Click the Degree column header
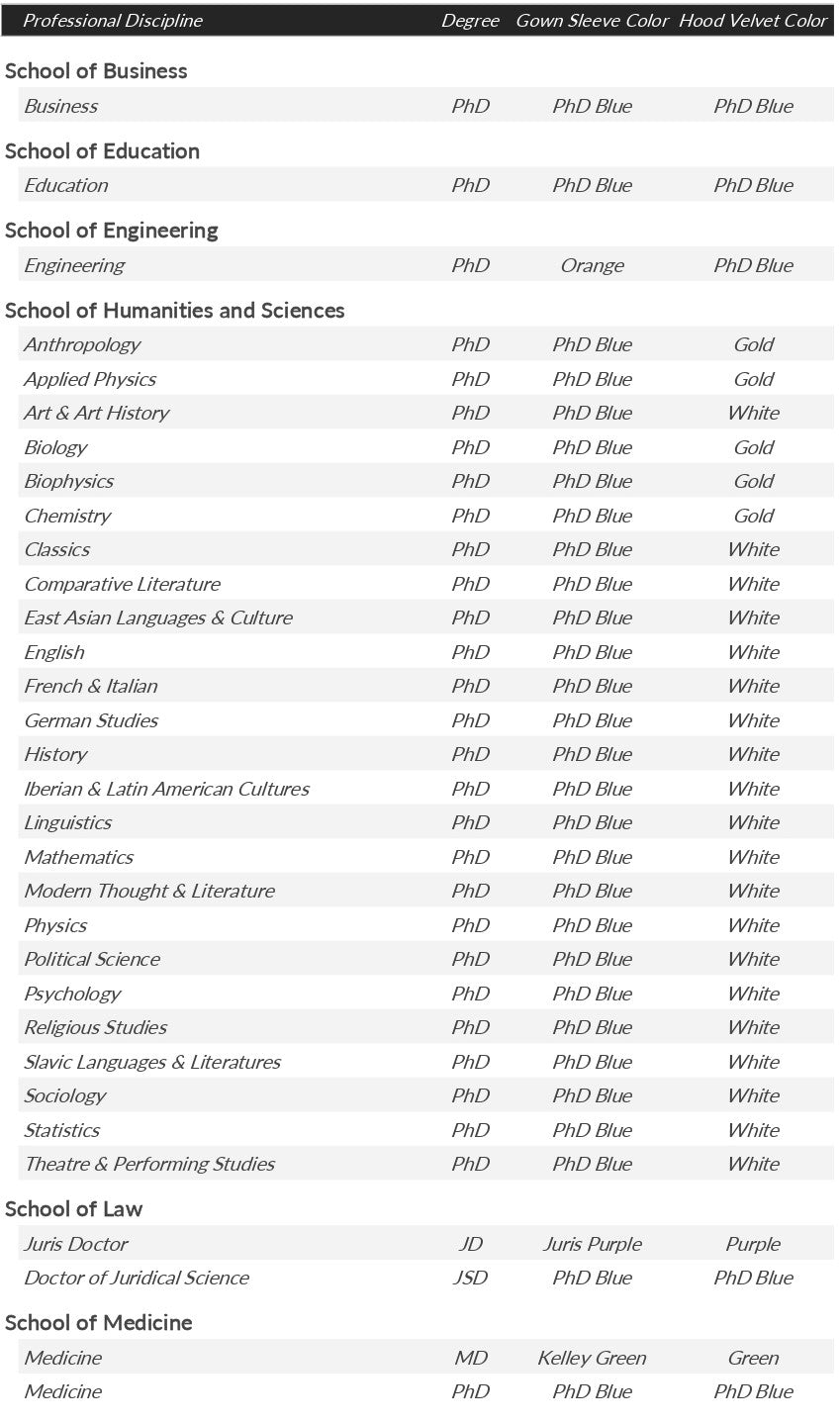This screenshot has width=840, height=1423. 470,21
